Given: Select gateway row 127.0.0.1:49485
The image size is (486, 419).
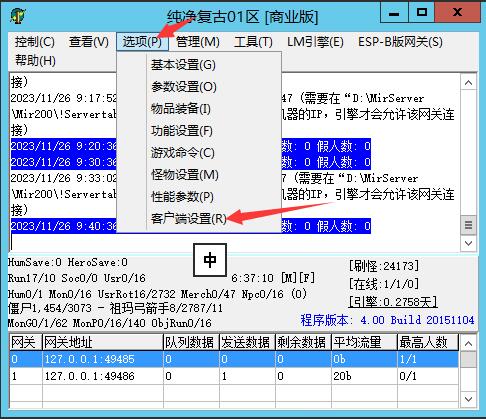Looking at the screenshot, I should [x=234, y=359].
